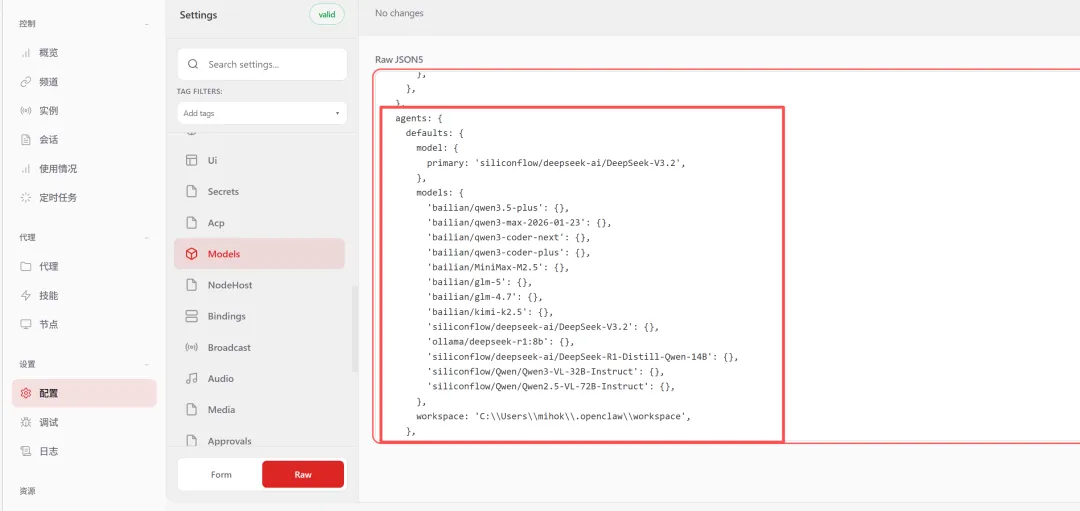
Task: Click the 日志 log icon
Action: coord(25,451)
